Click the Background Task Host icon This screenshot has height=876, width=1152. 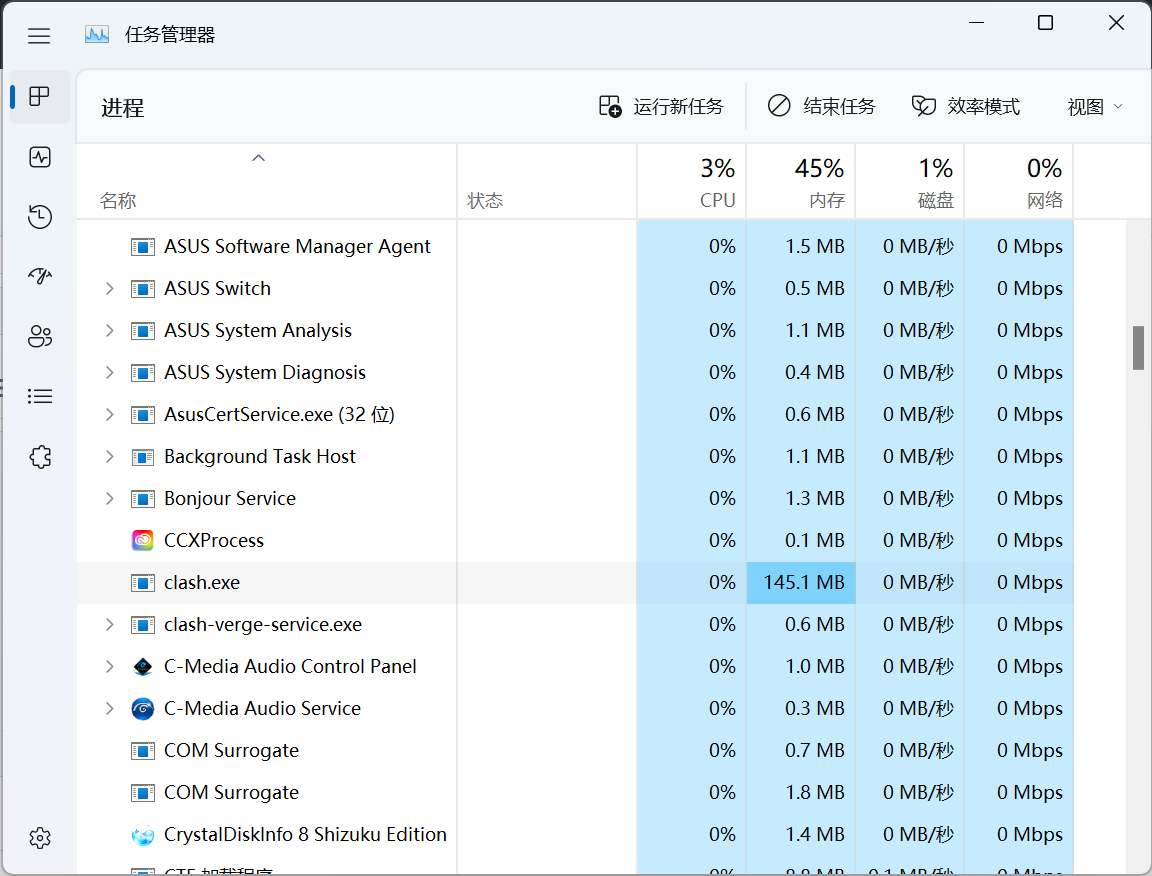[x=143, y=457]
